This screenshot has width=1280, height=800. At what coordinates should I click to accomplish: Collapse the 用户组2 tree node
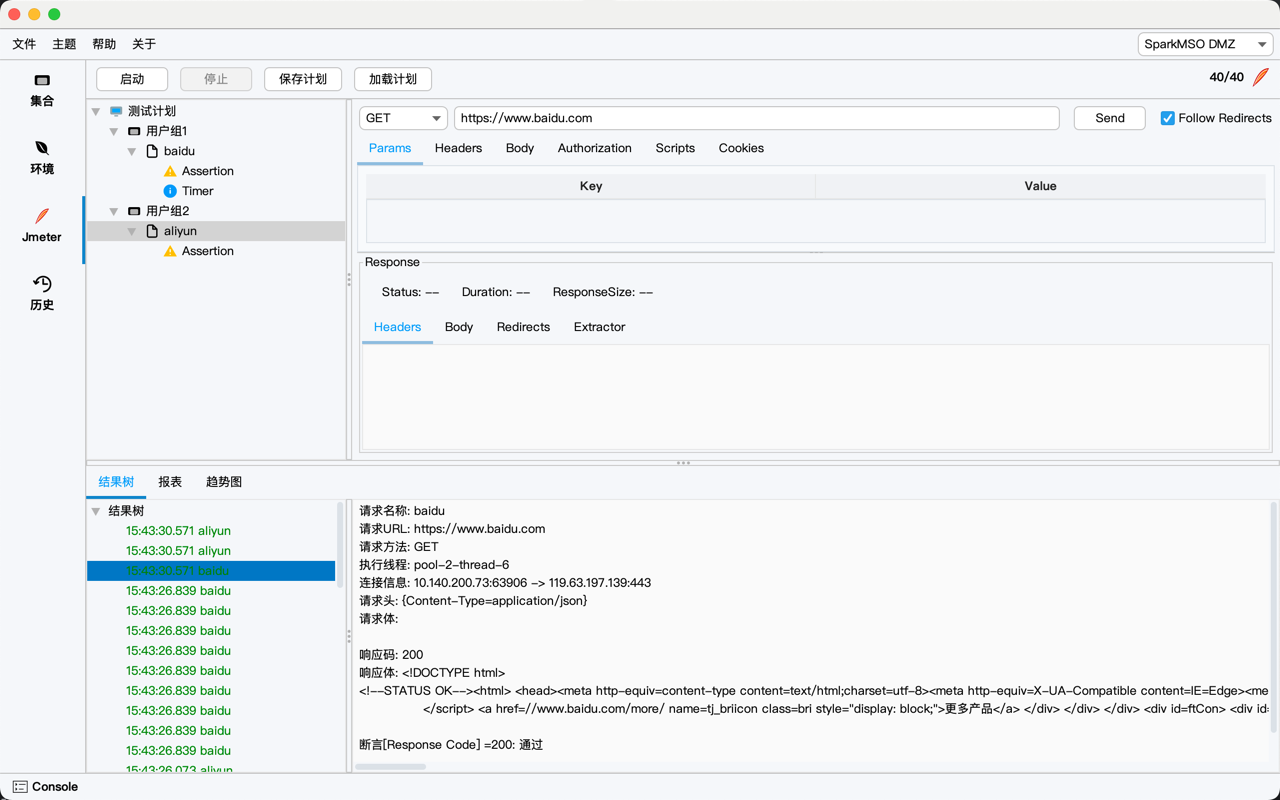(114, 211)
